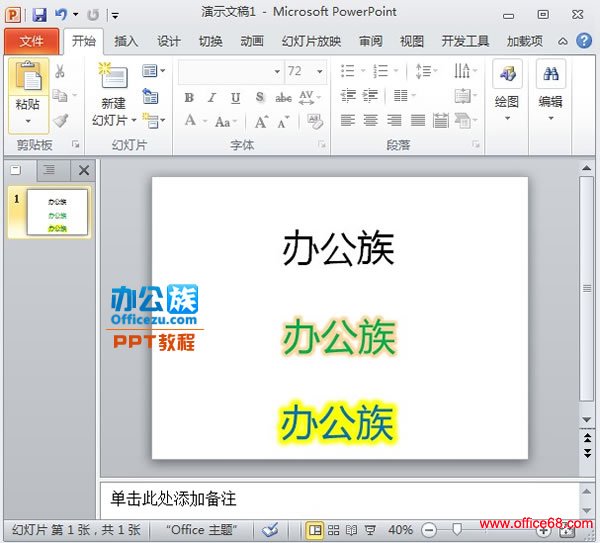
Task: Expand the font name dropdown arrow
Action: [277, 72]
